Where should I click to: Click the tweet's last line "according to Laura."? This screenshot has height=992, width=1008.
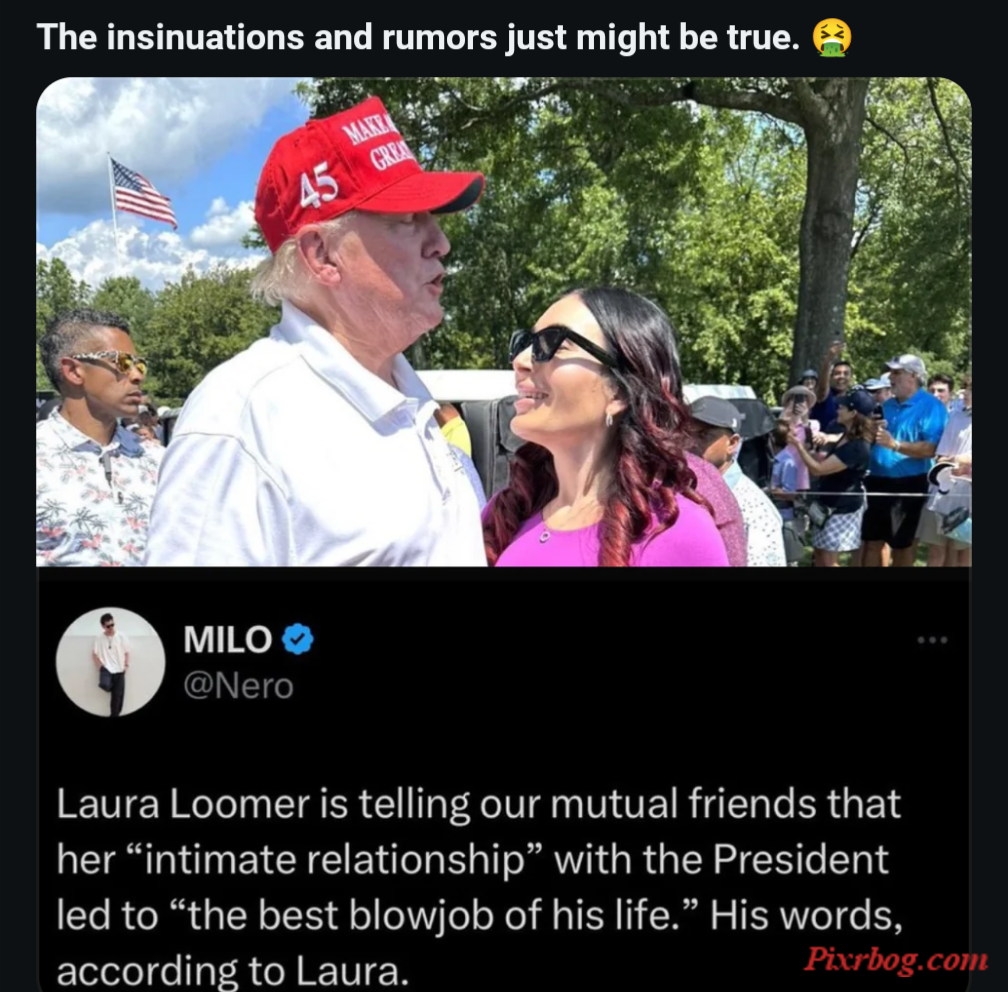(233, 971)
